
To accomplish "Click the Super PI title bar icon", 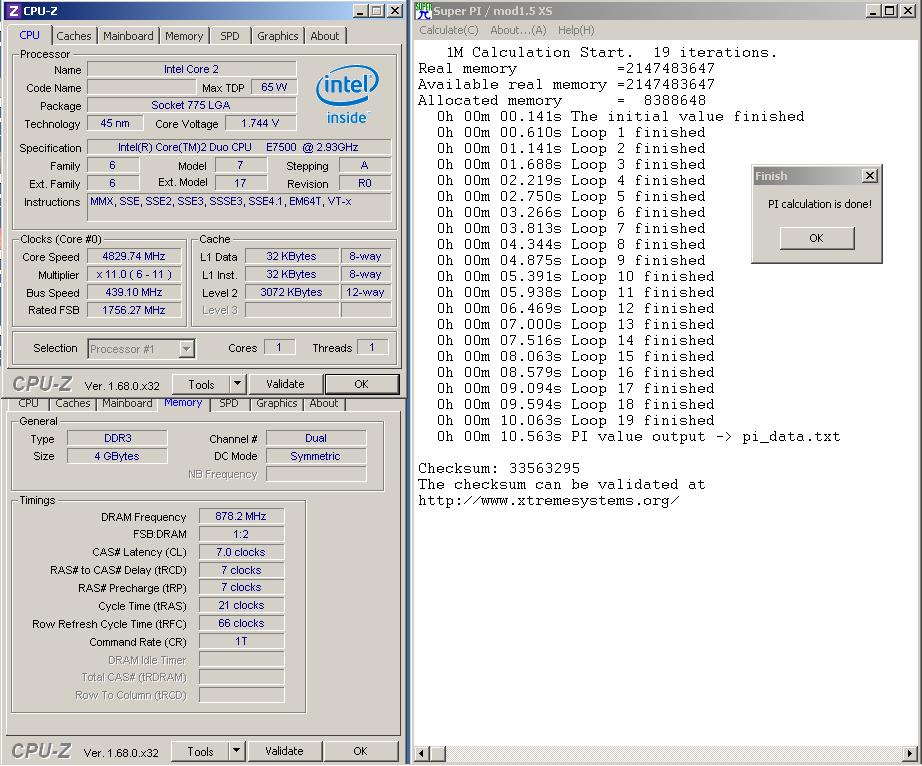I will point(423,11).
